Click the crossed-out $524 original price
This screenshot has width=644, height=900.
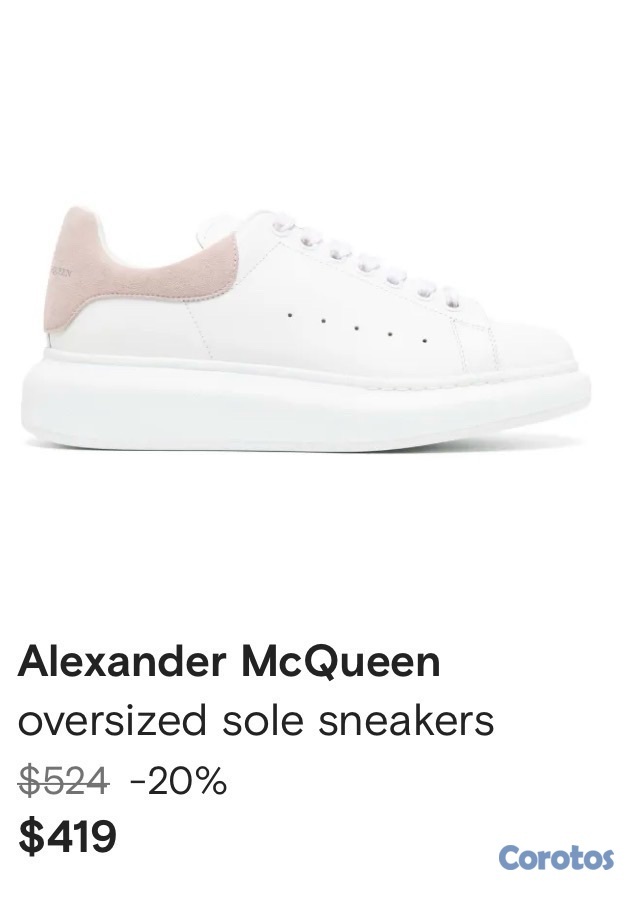(x=63, y=781)
